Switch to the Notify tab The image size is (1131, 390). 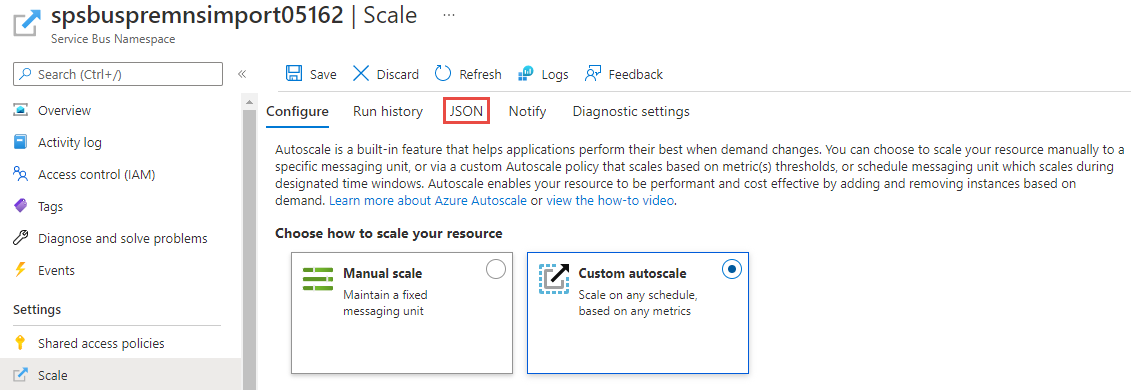[x=527, y=111]
